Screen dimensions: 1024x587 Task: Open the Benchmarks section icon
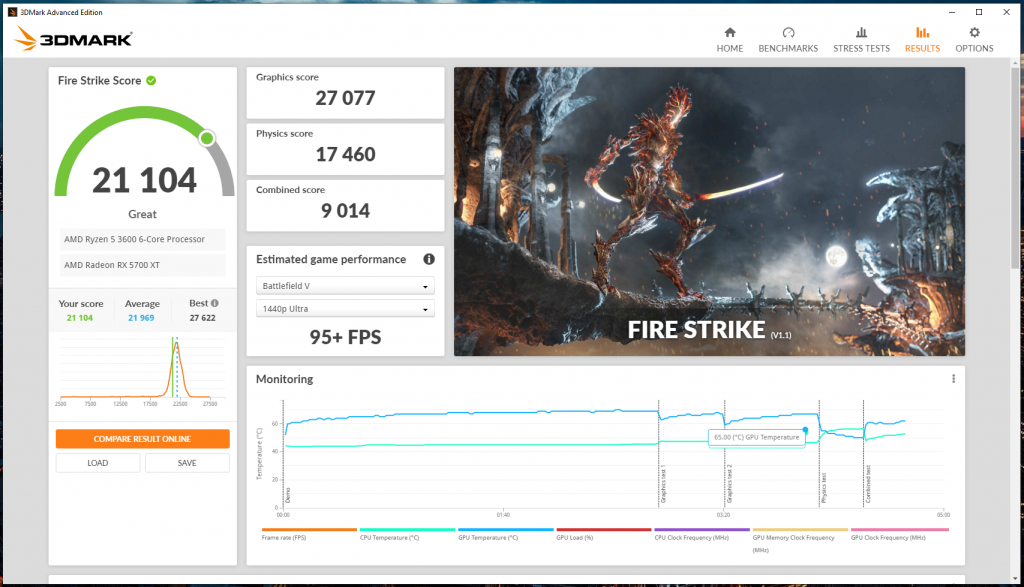pos(788,35)
